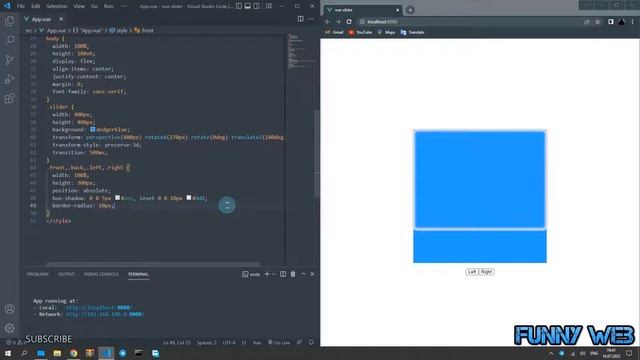Image resolution: width=640 pixels, height=360 pixels.
Task: Bookmark this page with the star icon
Action: pyautogui.click(x=598, y=22)
